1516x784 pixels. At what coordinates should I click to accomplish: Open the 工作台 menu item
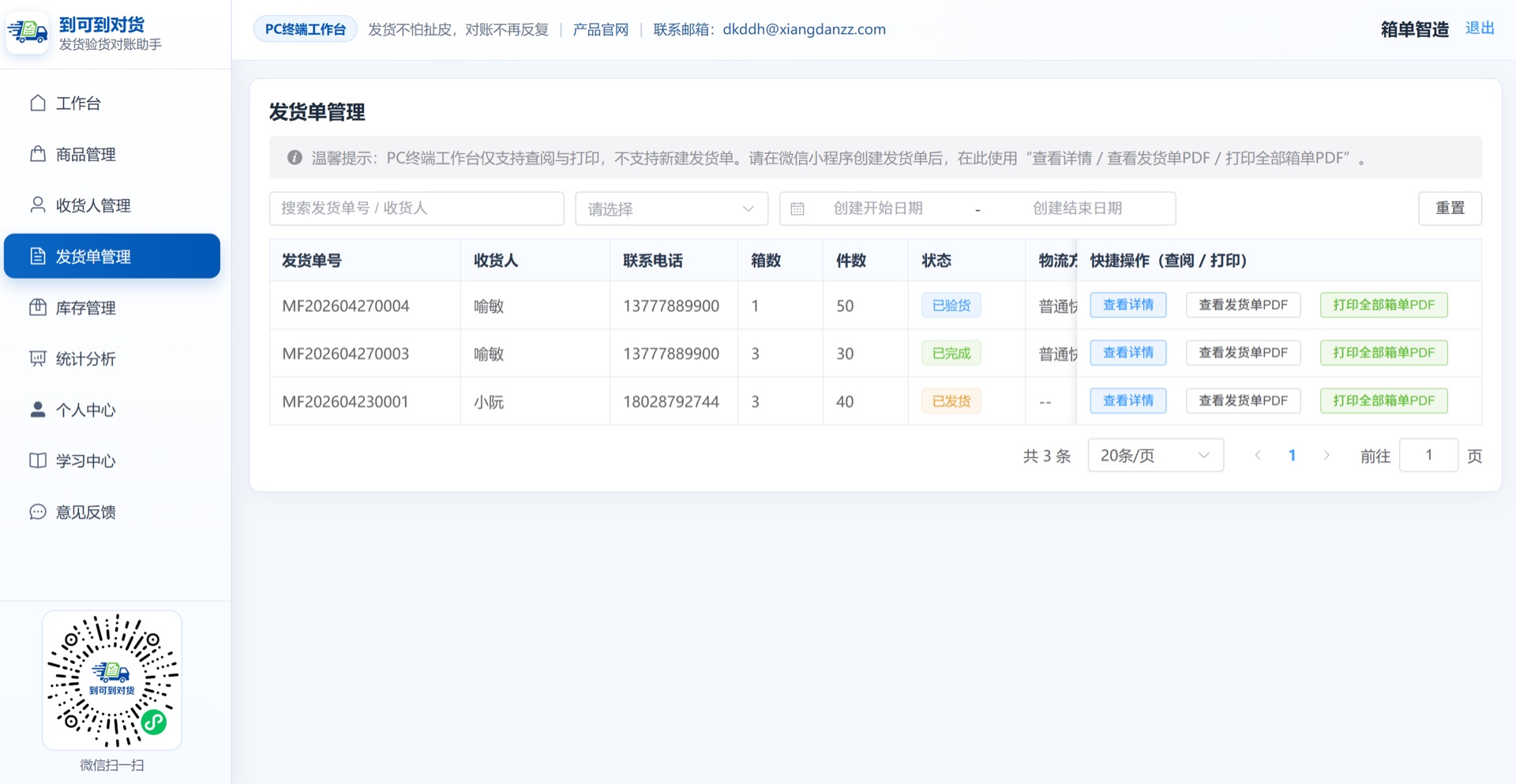pyautogui.click(x=112, y=103)
